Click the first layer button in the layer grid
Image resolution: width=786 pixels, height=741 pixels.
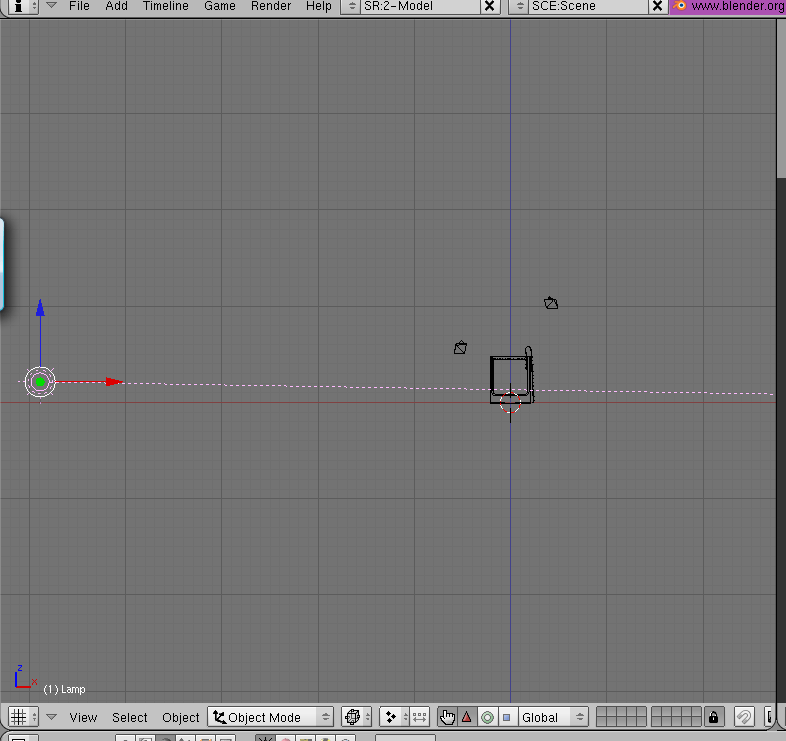[601, 712]
